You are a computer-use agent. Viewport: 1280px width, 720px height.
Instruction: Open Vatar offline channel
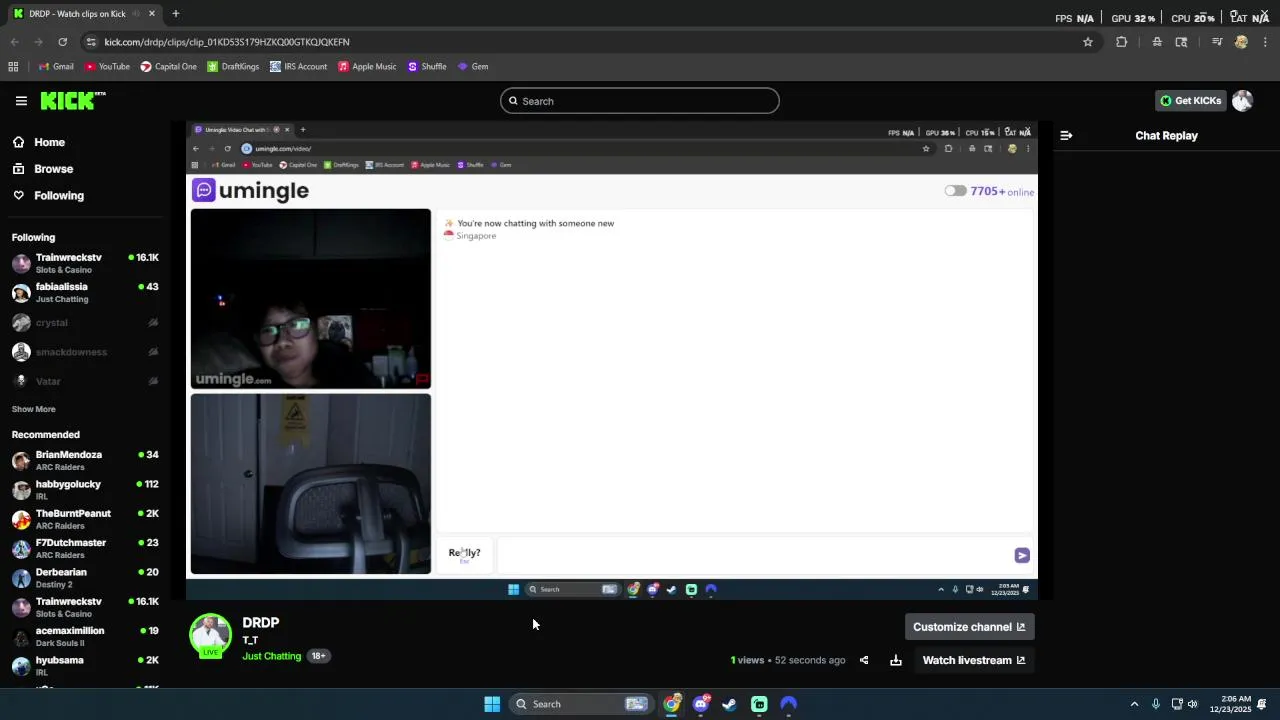[x=85, y=381]
